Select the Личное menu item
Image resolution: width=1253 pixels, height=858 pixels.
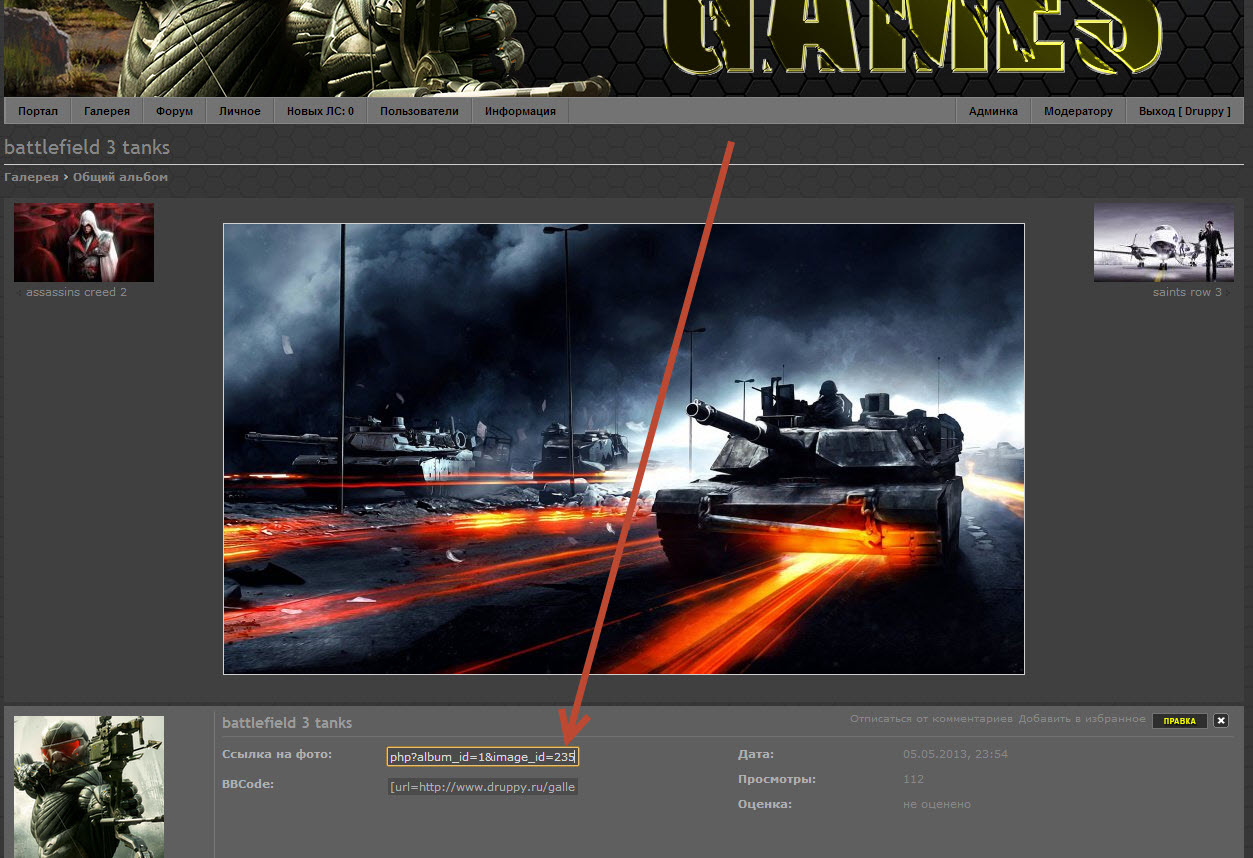coord(240,111)
